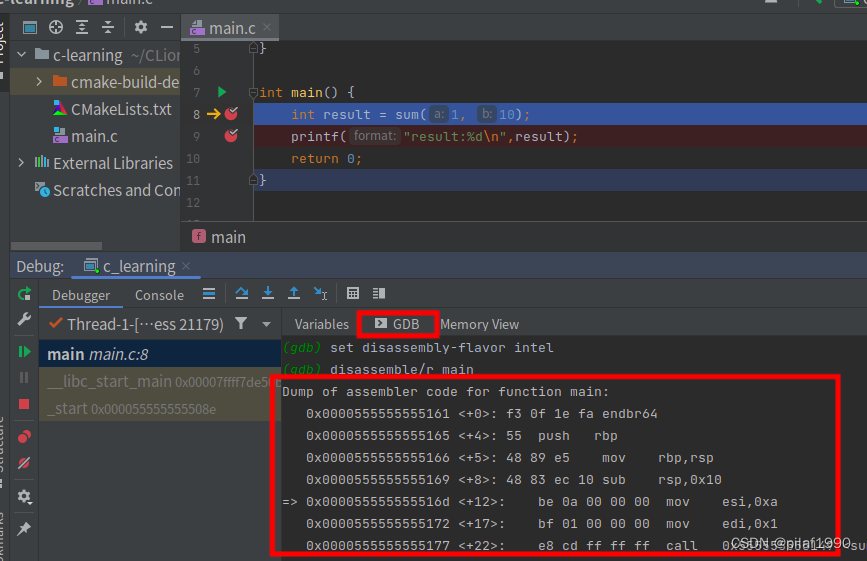Switch to the Console tab
This screenshot has height=561, width=867.
(159, 295)
